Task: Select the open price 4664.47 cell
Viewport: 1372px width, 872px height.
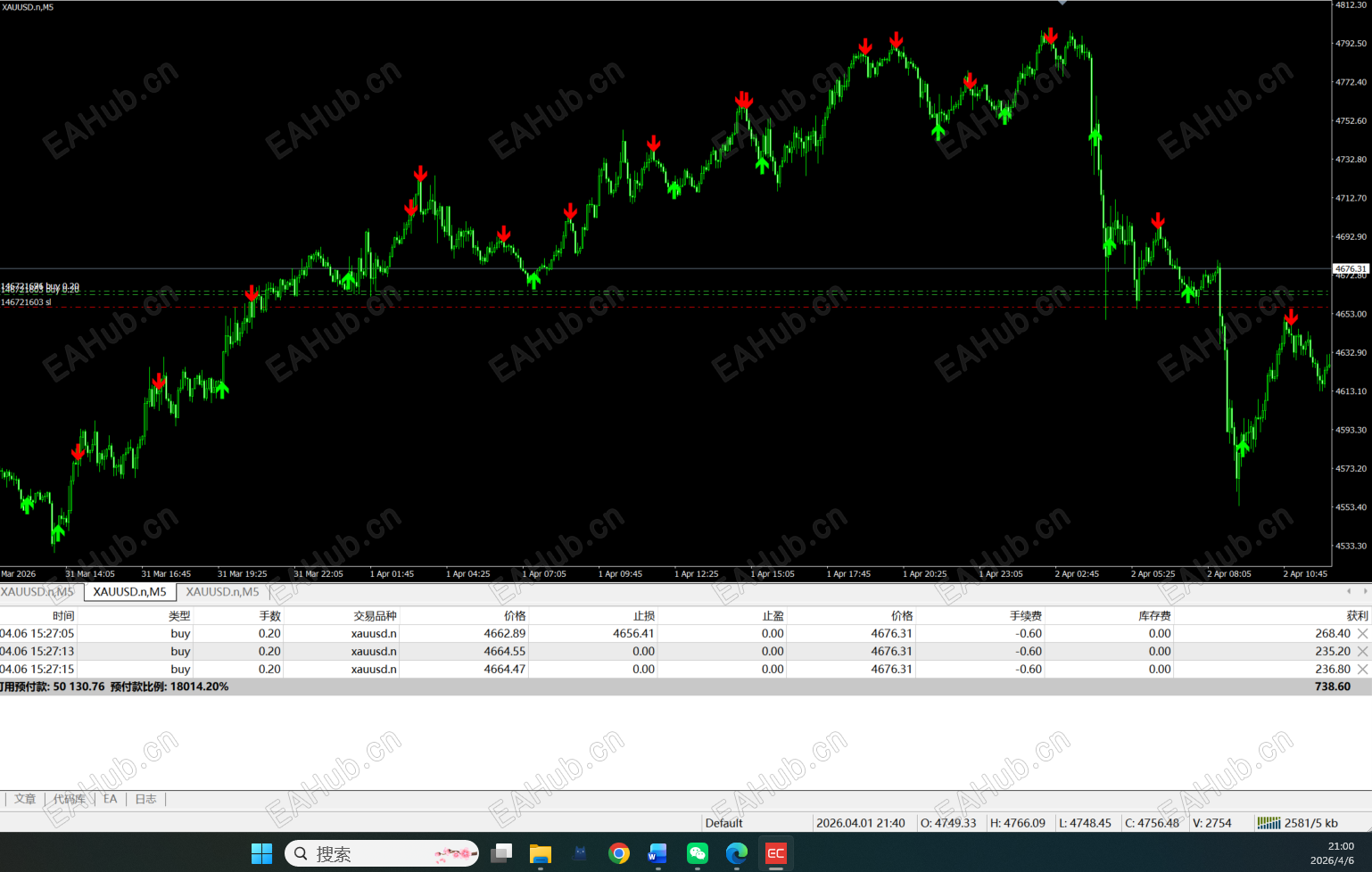Action: (505, 670)
